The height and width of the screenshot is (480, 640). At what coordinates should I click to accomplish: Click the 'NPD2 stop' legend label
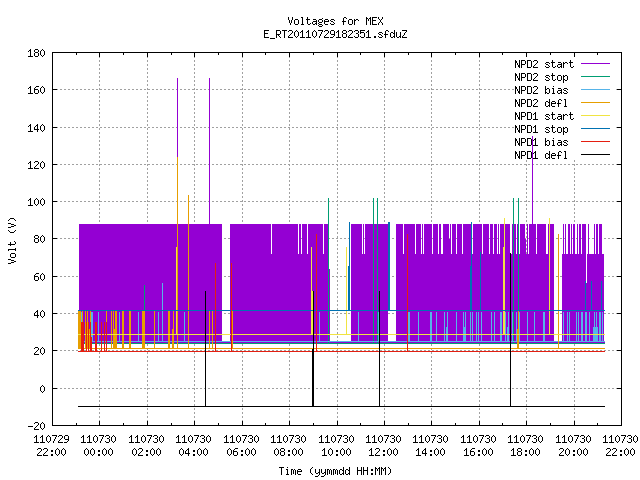(x=541, y=77)
